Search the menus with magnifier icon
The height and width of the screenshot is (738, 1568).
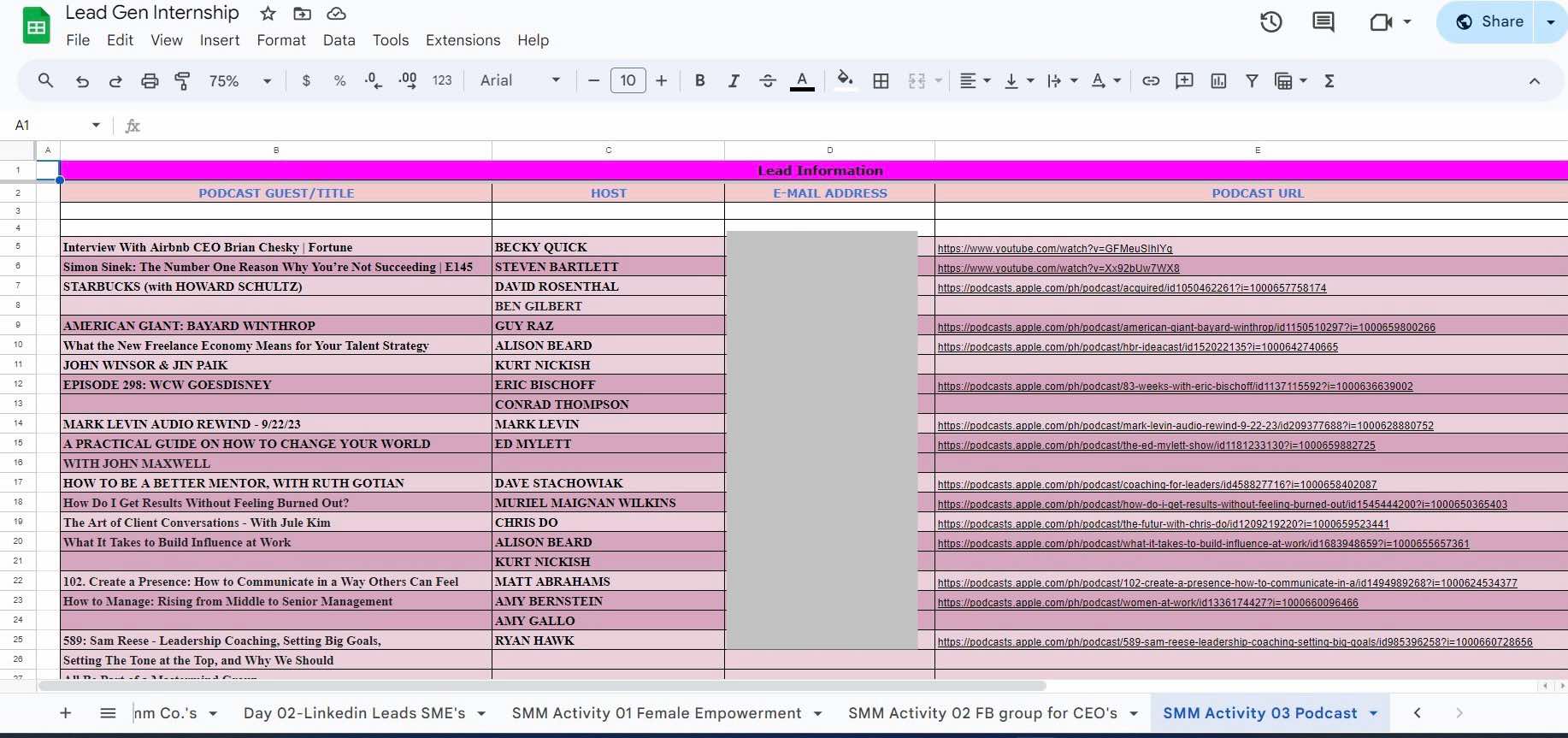point(46,80)
